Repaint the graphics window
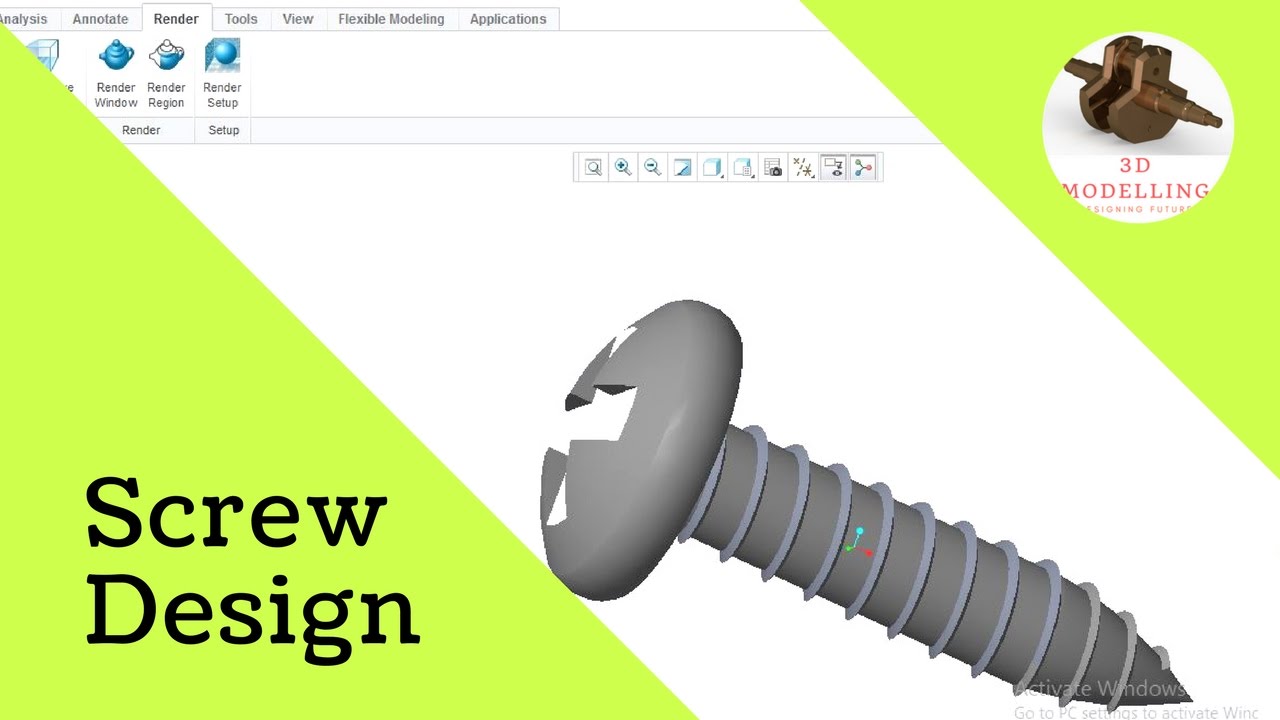 pyautogui.click(x=683, y=168)
